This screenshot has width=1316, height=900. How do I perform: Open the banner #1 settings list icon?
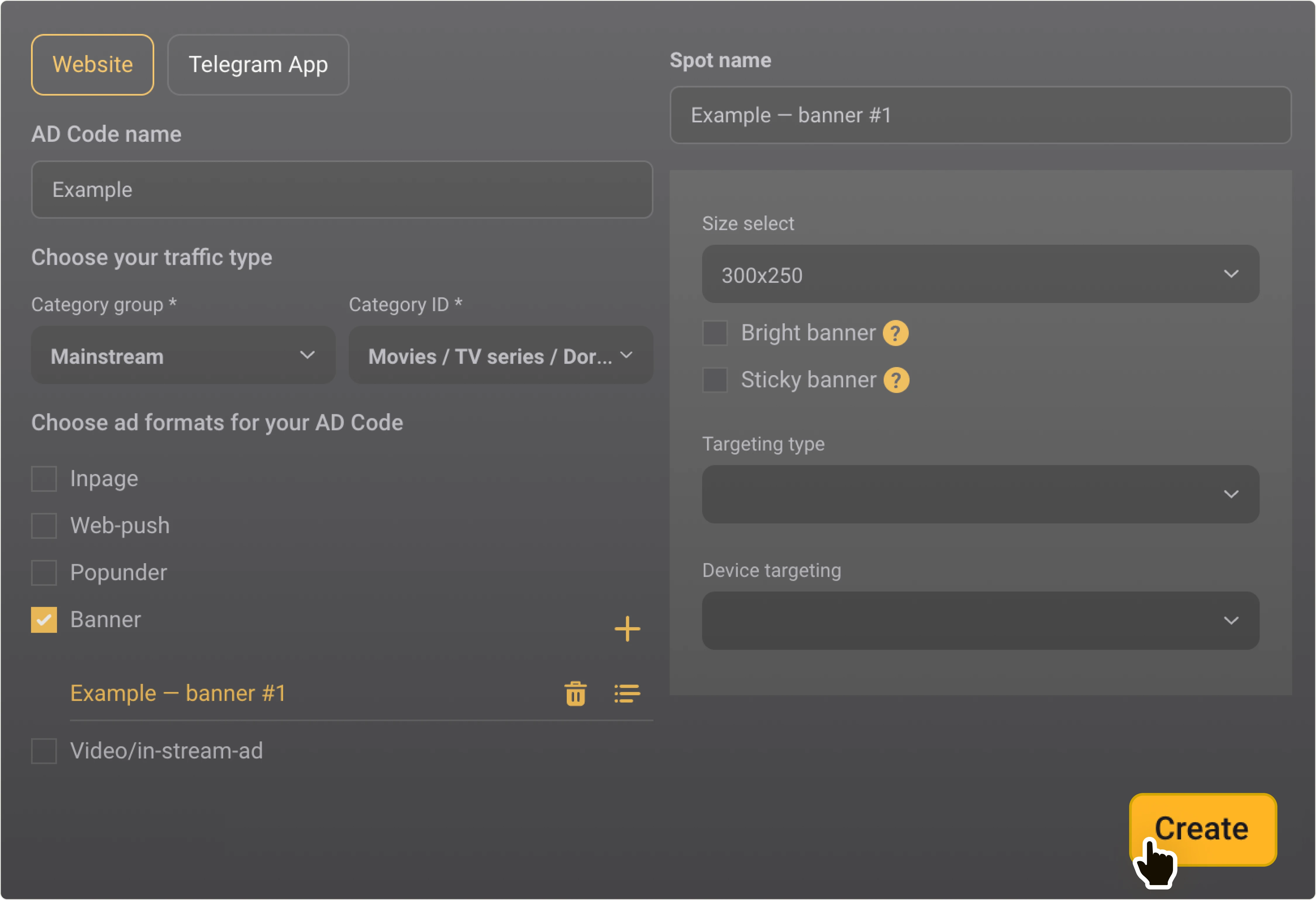627,693
